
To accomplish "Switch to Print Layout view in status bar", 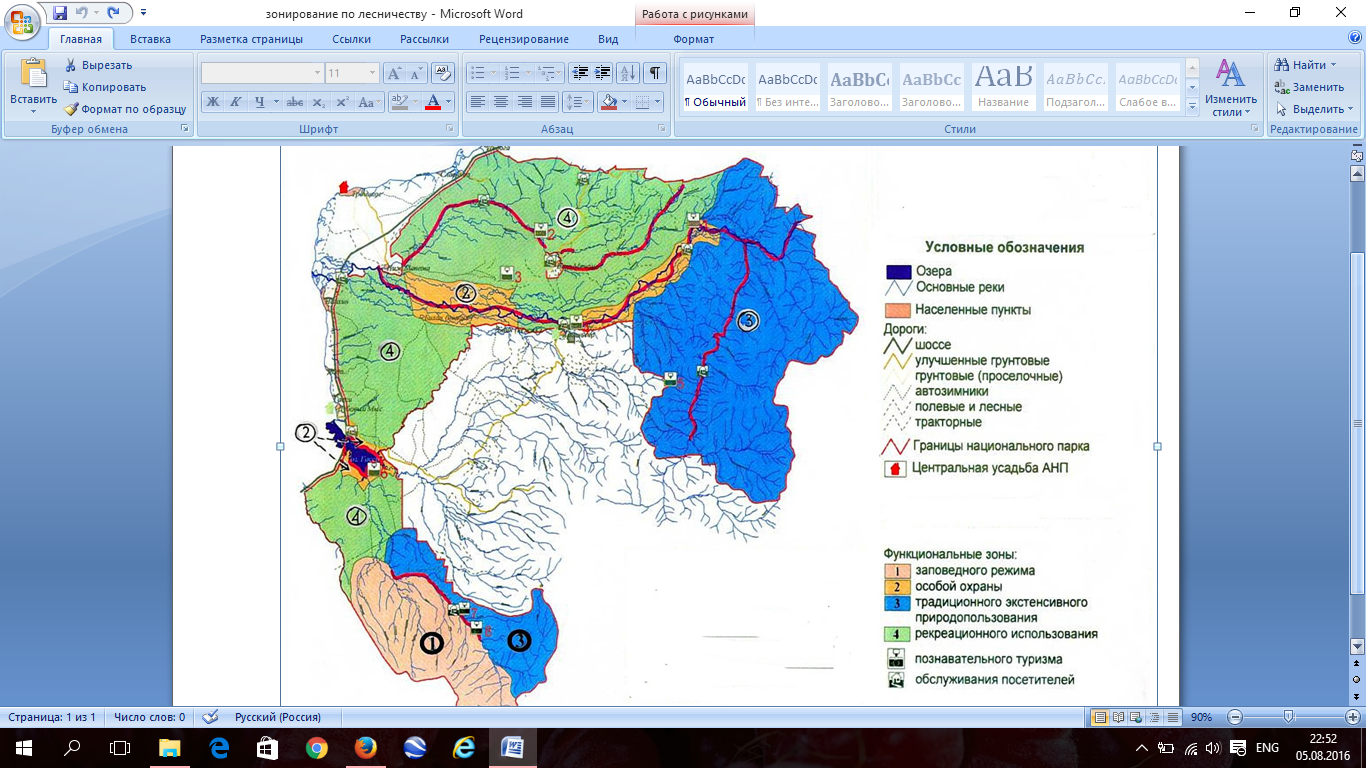I will pos(1100,717).
